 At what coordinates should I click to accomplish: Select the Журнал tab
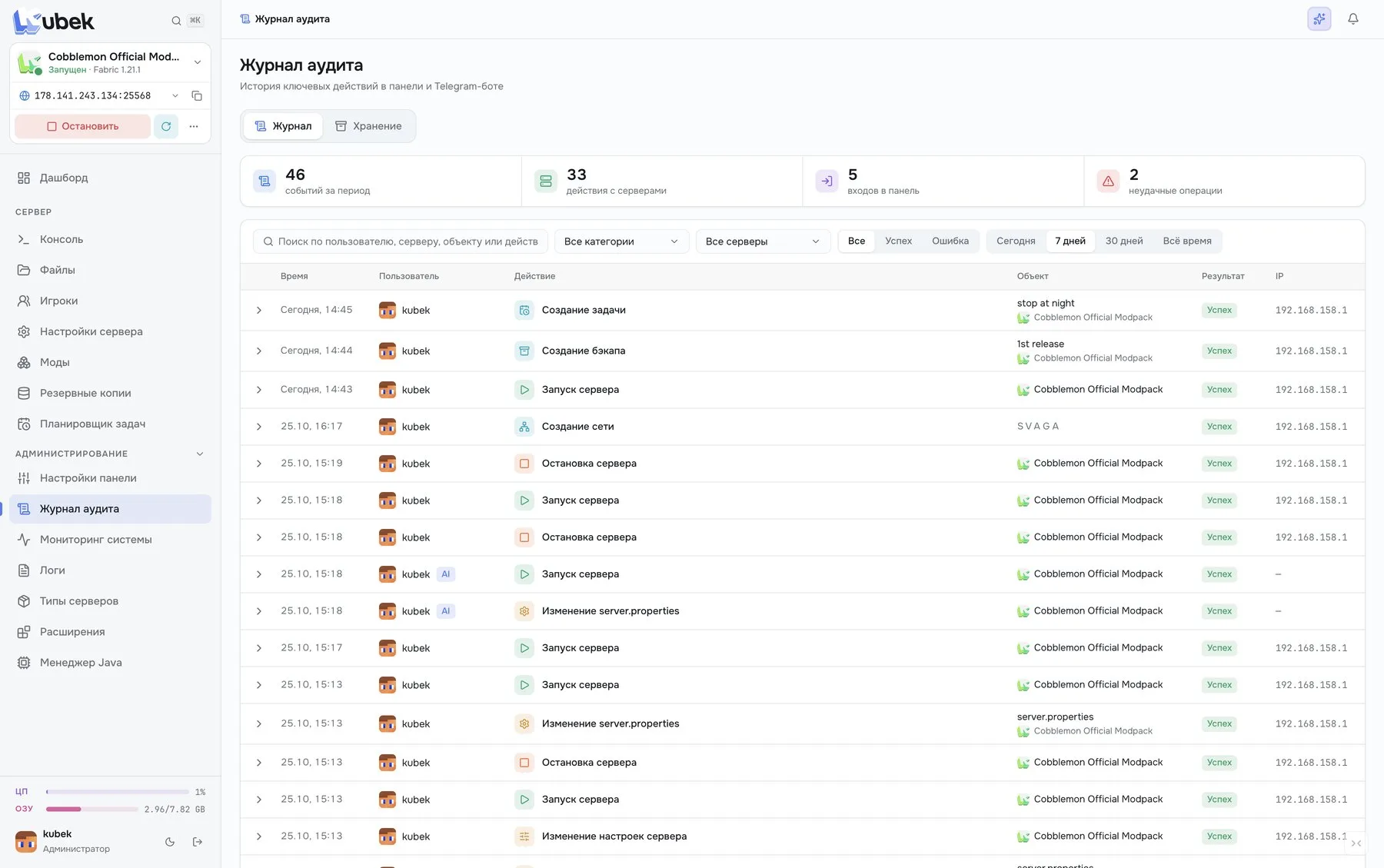point(283,126)
